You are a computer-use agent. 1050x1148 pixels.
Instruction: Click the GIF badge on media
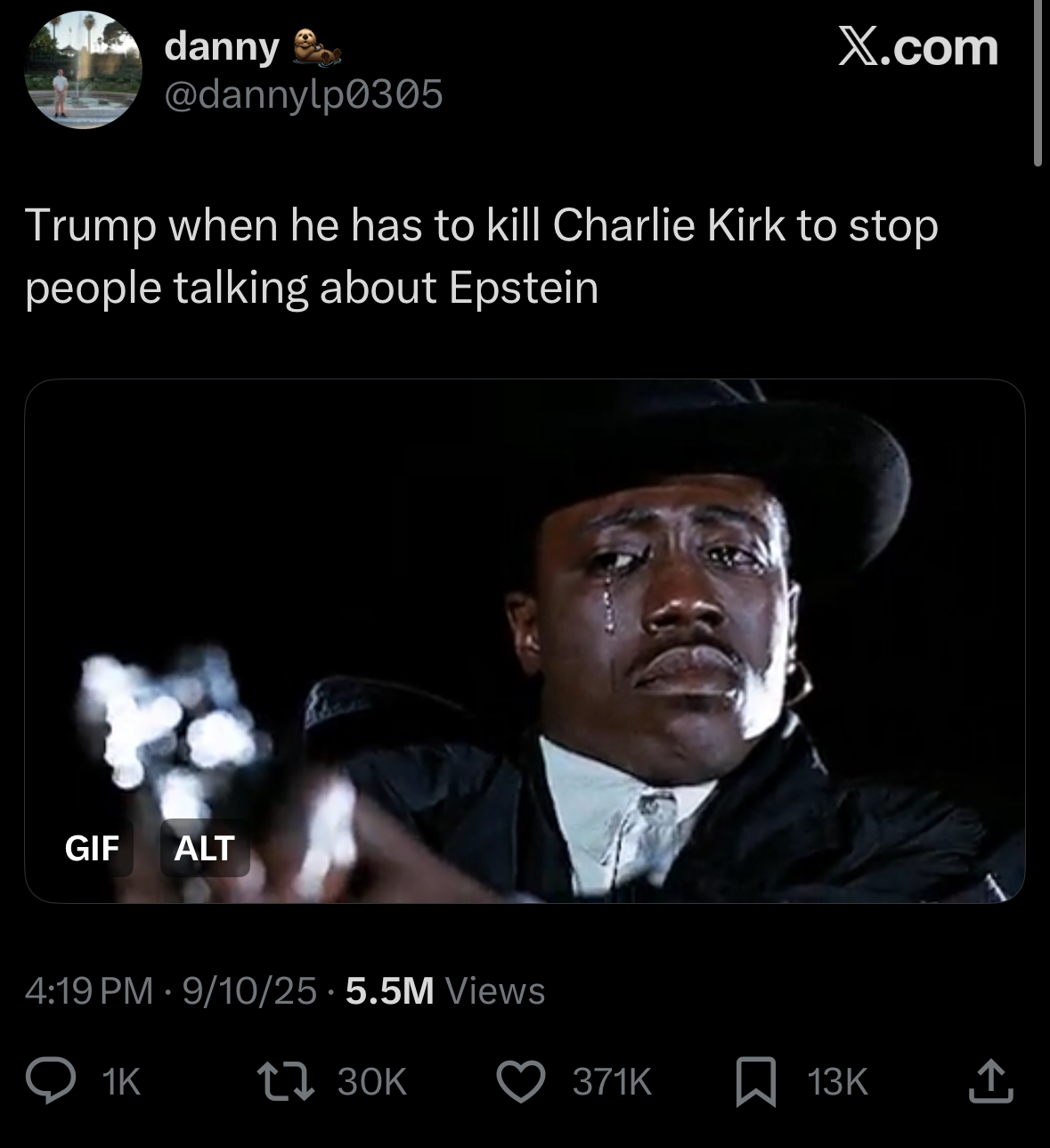tap(92, 848)
